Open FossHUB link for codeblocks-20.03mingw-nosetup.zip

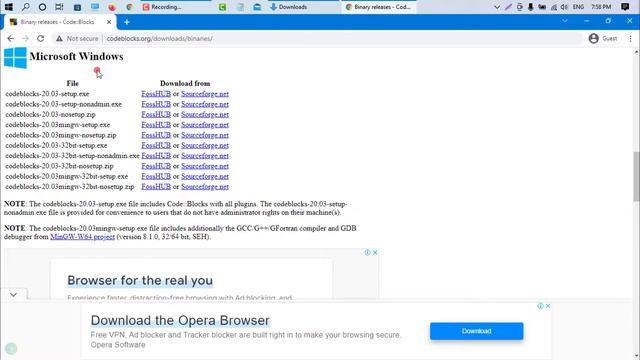click(x=156, y=135)
